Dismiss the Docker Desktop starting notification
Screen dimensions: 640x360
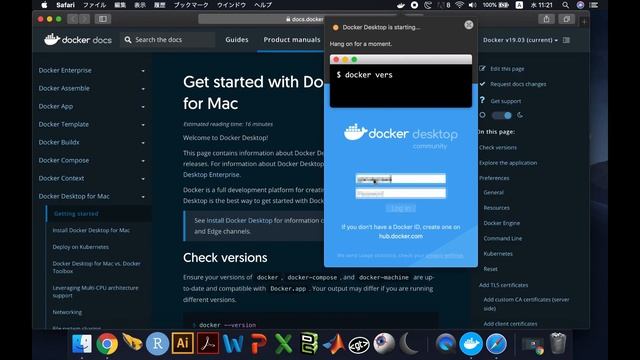[x=469, y=25]
